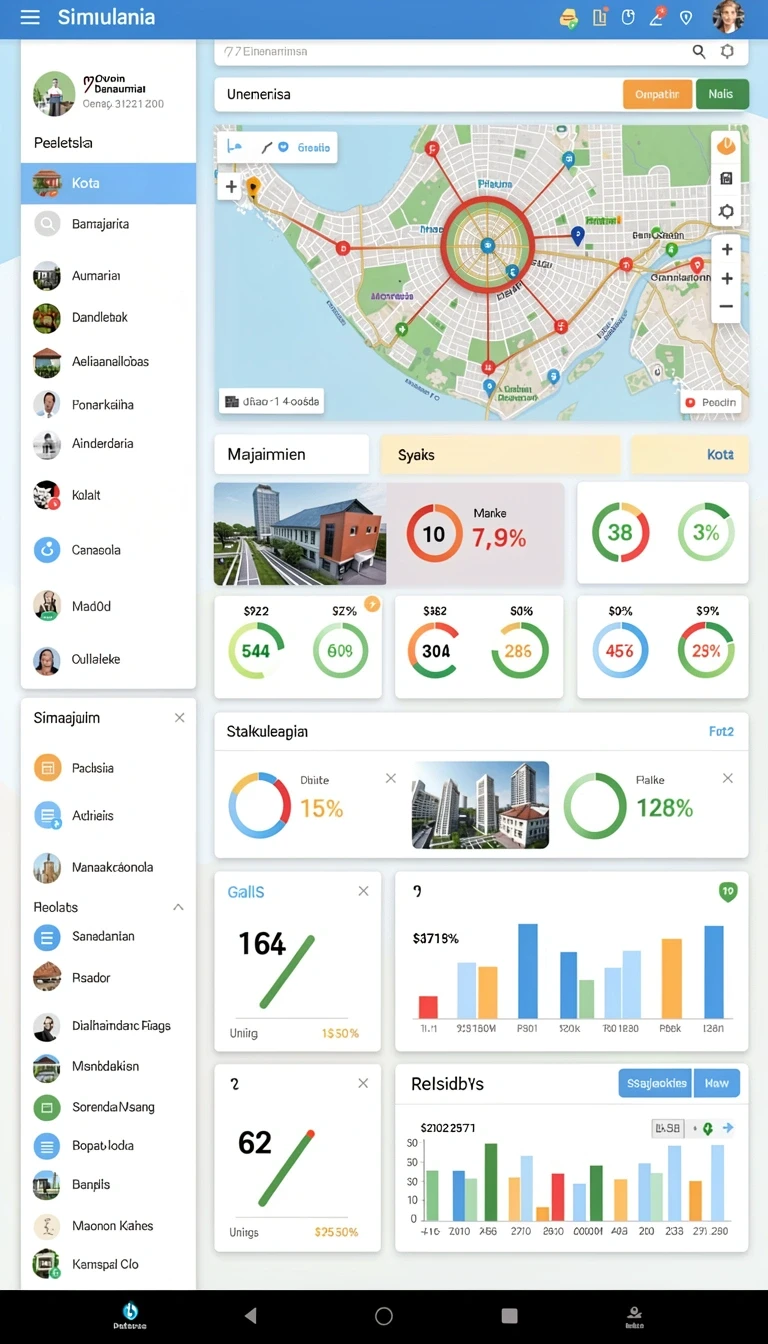
Task: Open the school building thumbnail
Action: point(300,534)
